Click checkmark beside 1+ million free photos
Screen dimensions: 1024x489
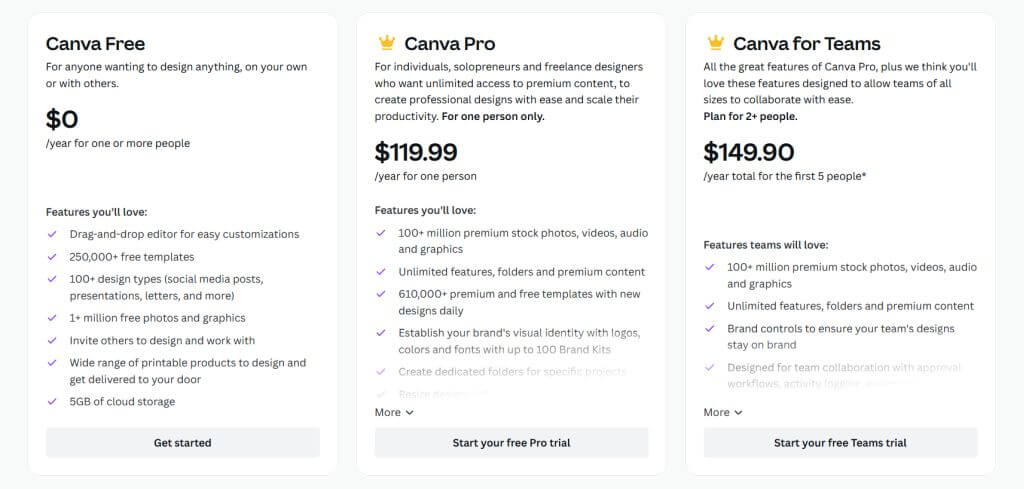(x=52, y=318)
